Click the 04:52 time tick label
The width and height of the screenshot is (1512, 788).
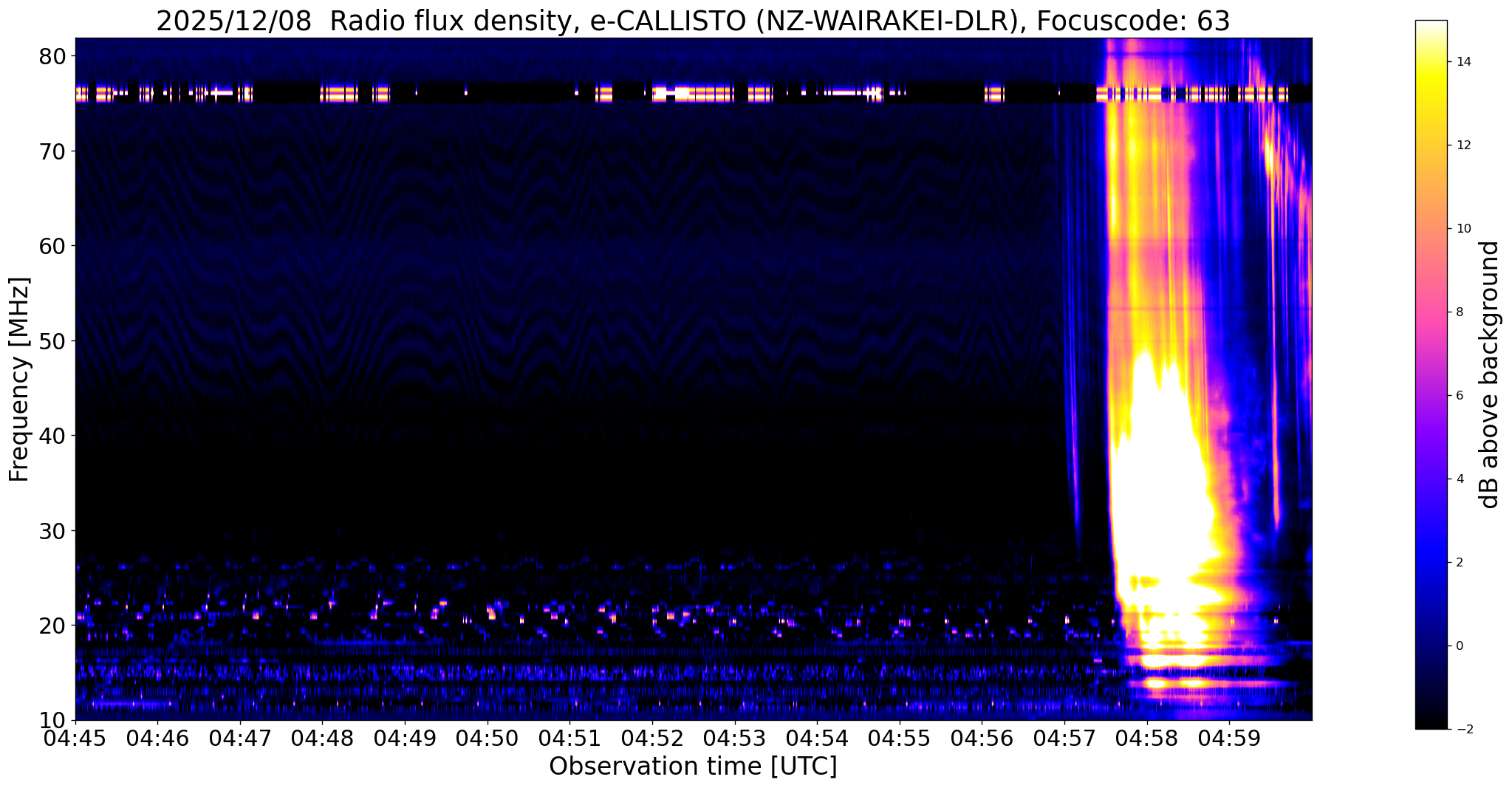click(x=652, y=738)
